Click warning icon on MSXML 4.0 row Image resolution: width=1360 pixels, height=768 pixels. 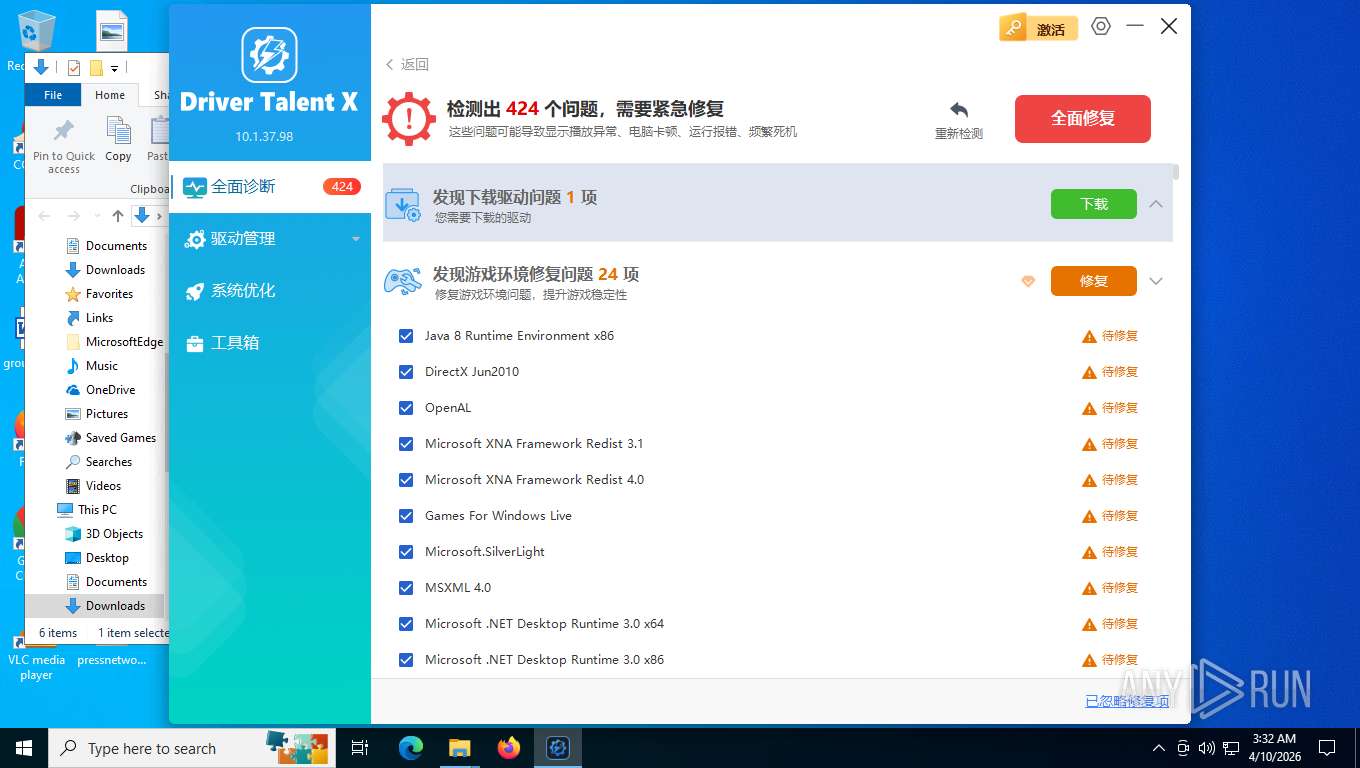click(x=1090, y=588)
